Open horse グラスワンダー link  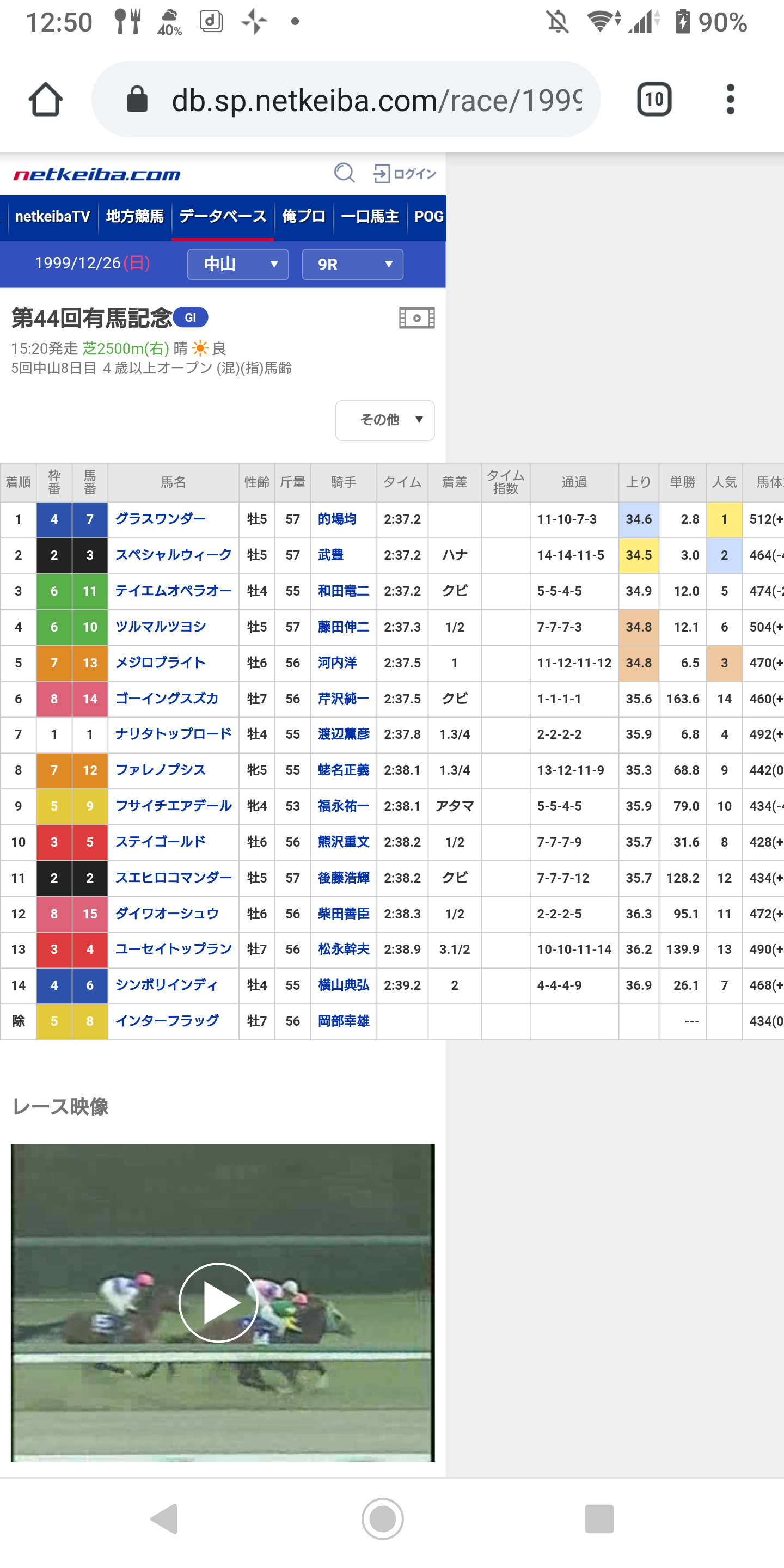(161, 519)
